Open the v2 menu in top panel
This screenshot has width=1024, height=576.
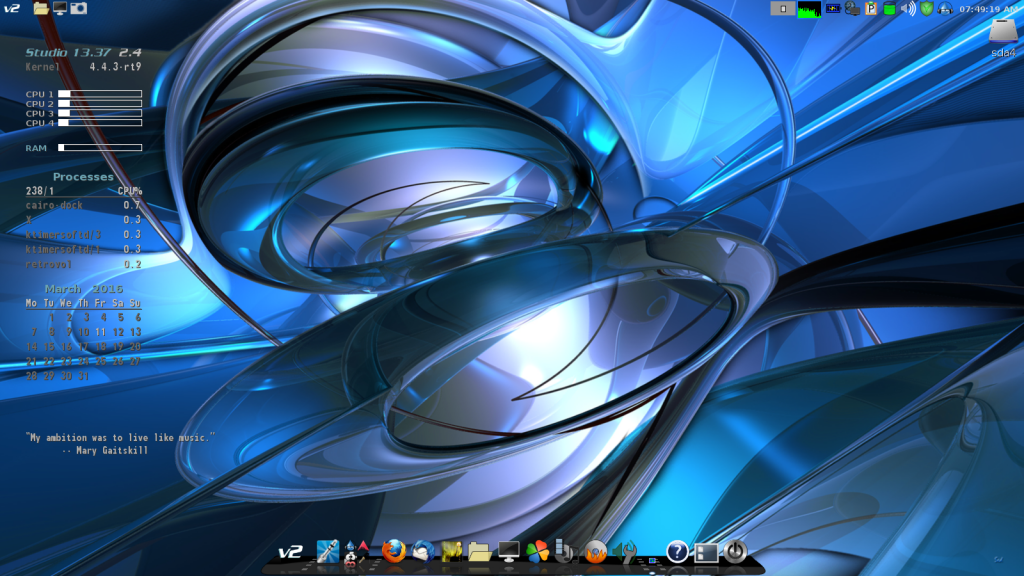coord(12,8)
